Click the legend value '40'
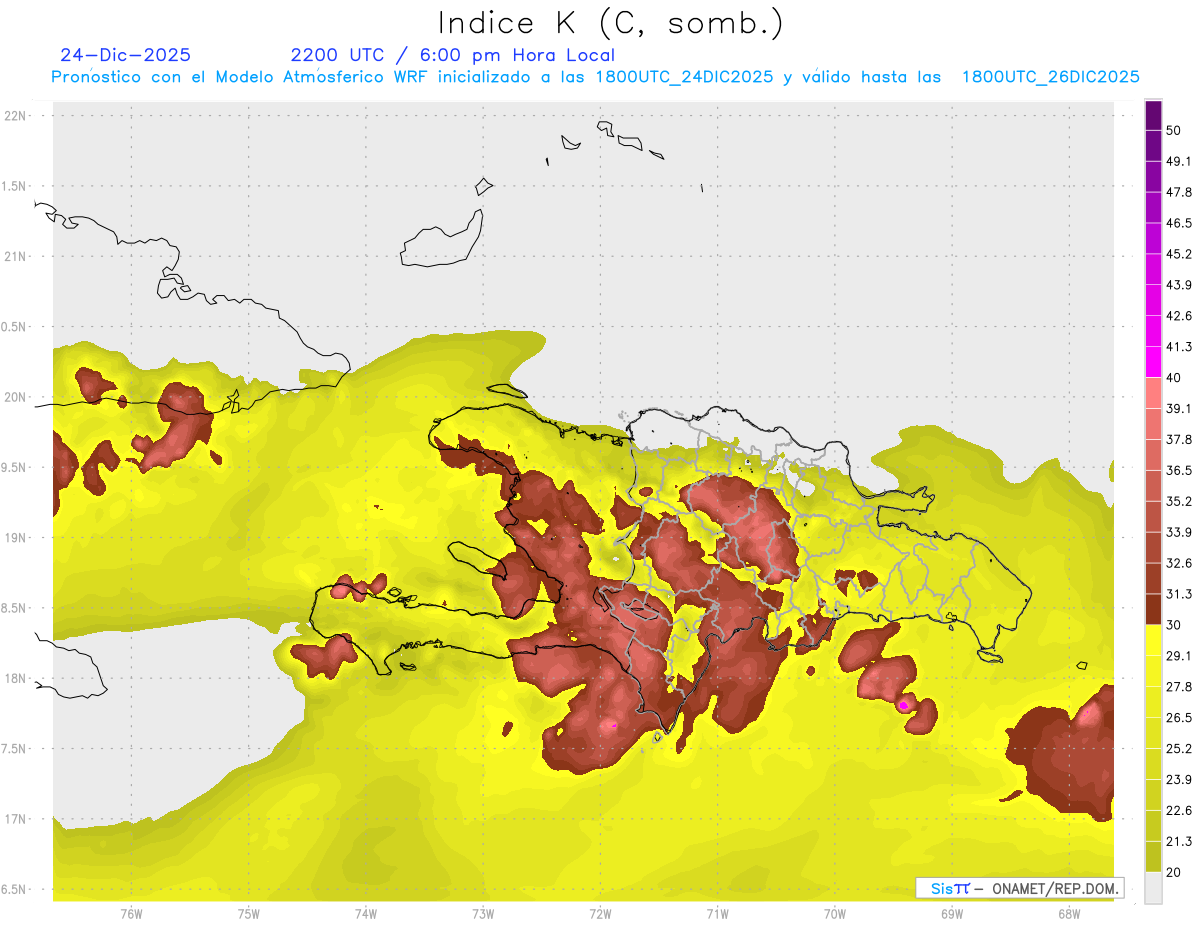The image size is (1200, 927). (x=1174, y=378)
